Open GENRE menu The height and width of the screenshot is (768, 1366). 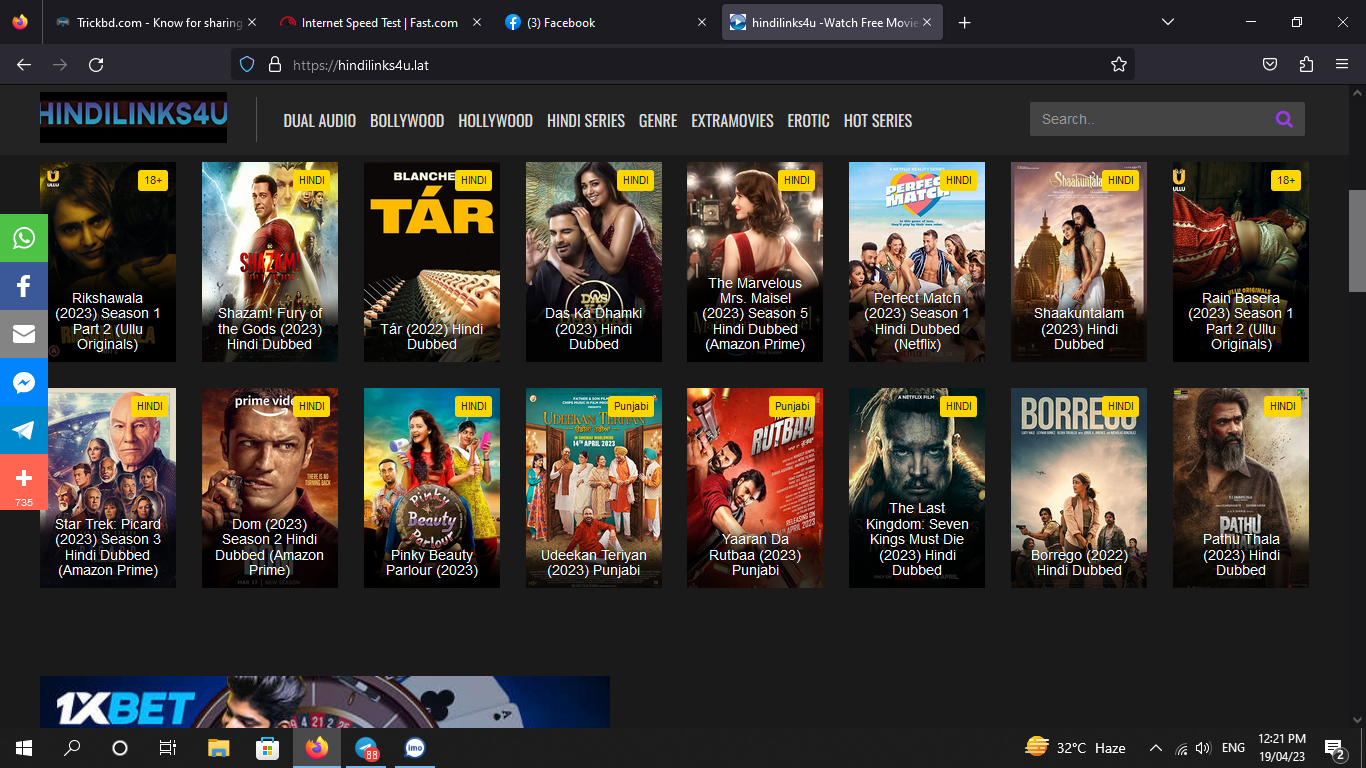pyautogui.click(x=658, y=120)
